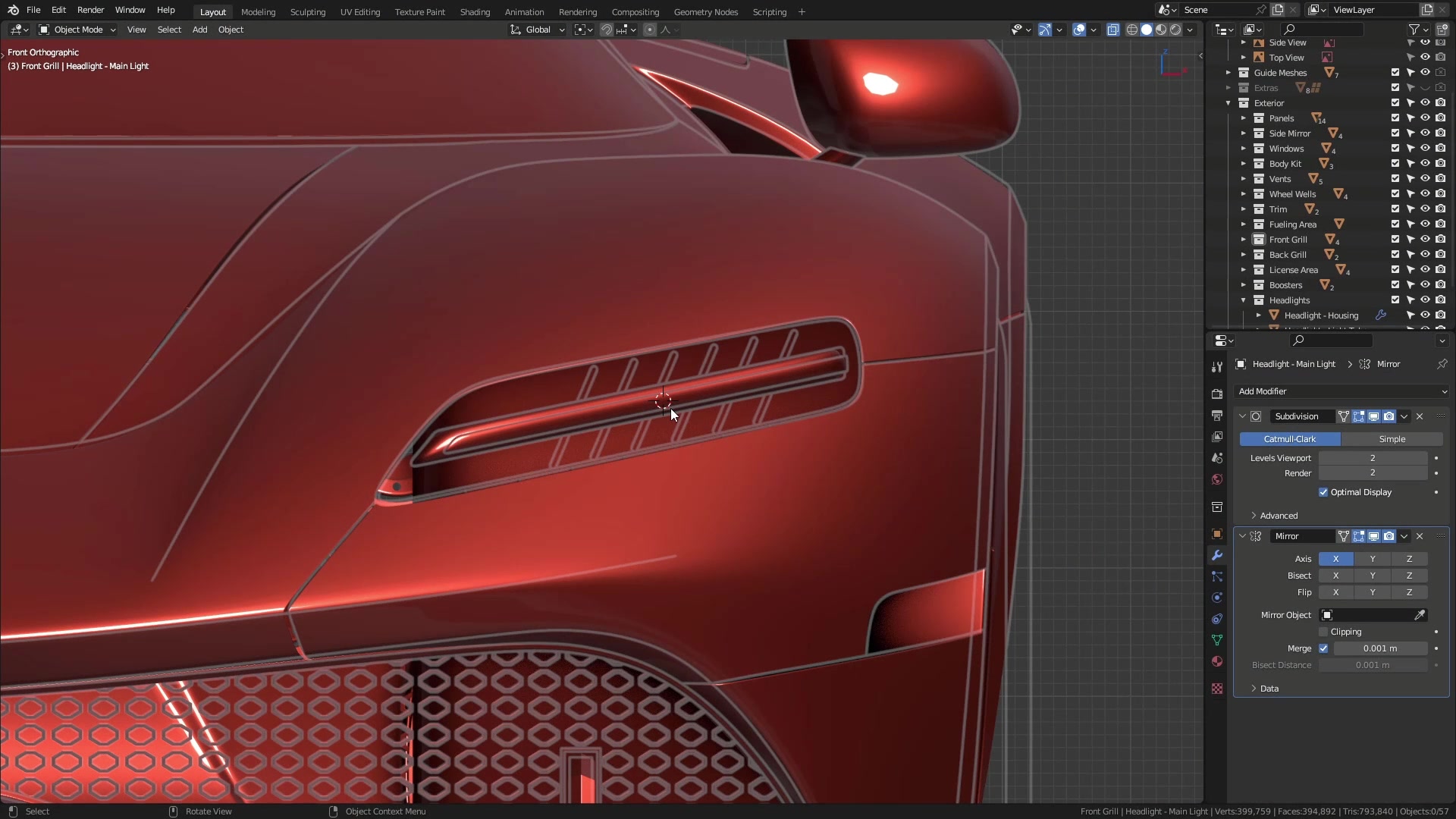The width and height of the screenshot is (1456, 819).
Task: Open the Add menu in viewport header
Action: point(199,30)
